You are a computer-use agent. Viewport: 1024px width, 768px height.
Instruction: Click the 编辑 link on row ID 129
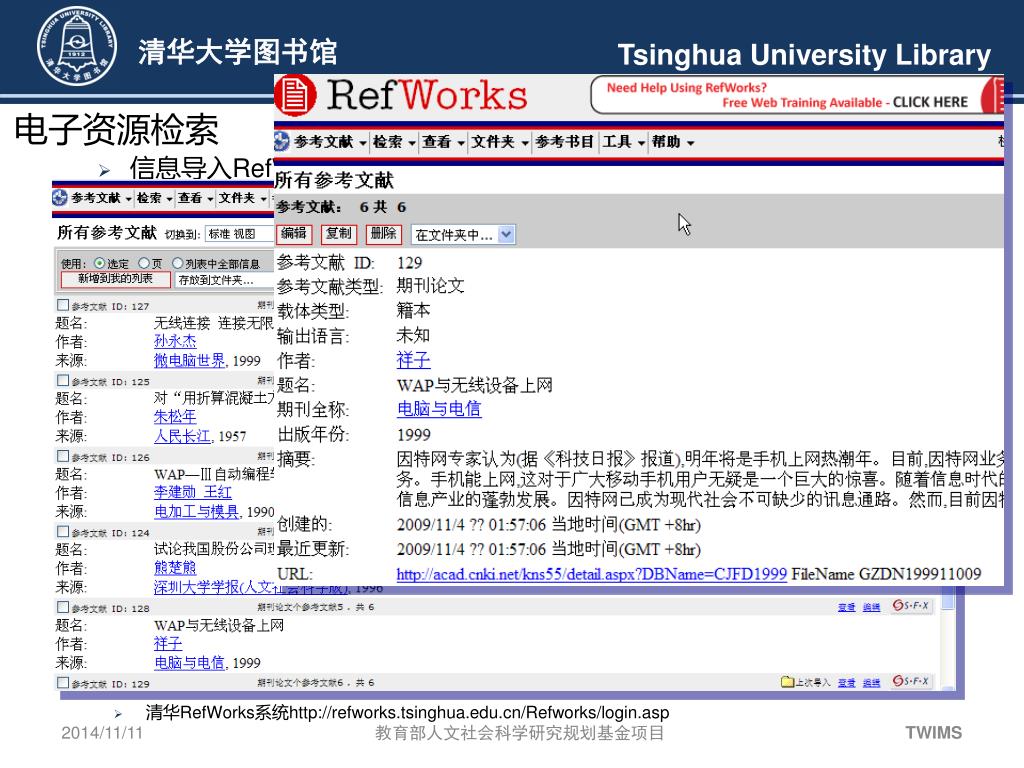[871, 683]
